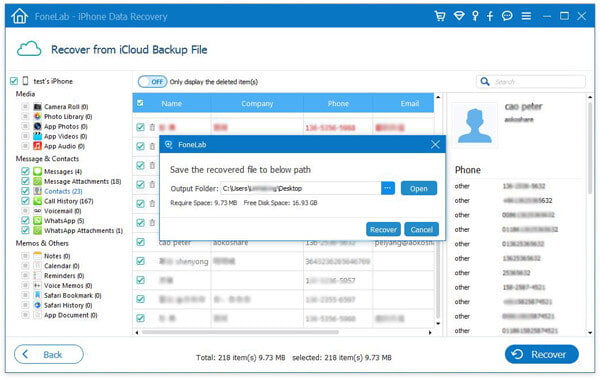Select Call History (167) in sidebar

coord(68,201)
